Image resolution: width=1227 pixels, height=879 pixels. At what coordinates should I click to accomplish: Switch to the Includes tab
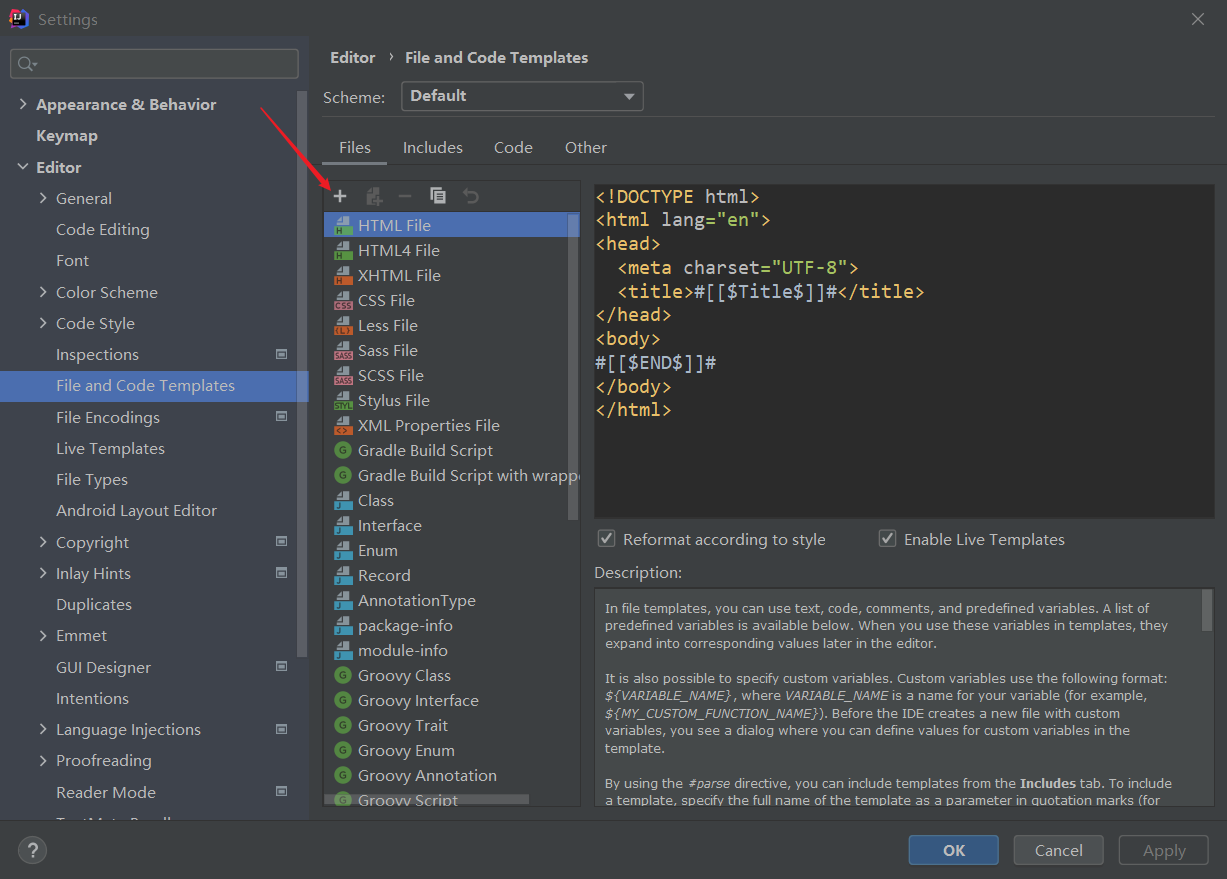432,147
